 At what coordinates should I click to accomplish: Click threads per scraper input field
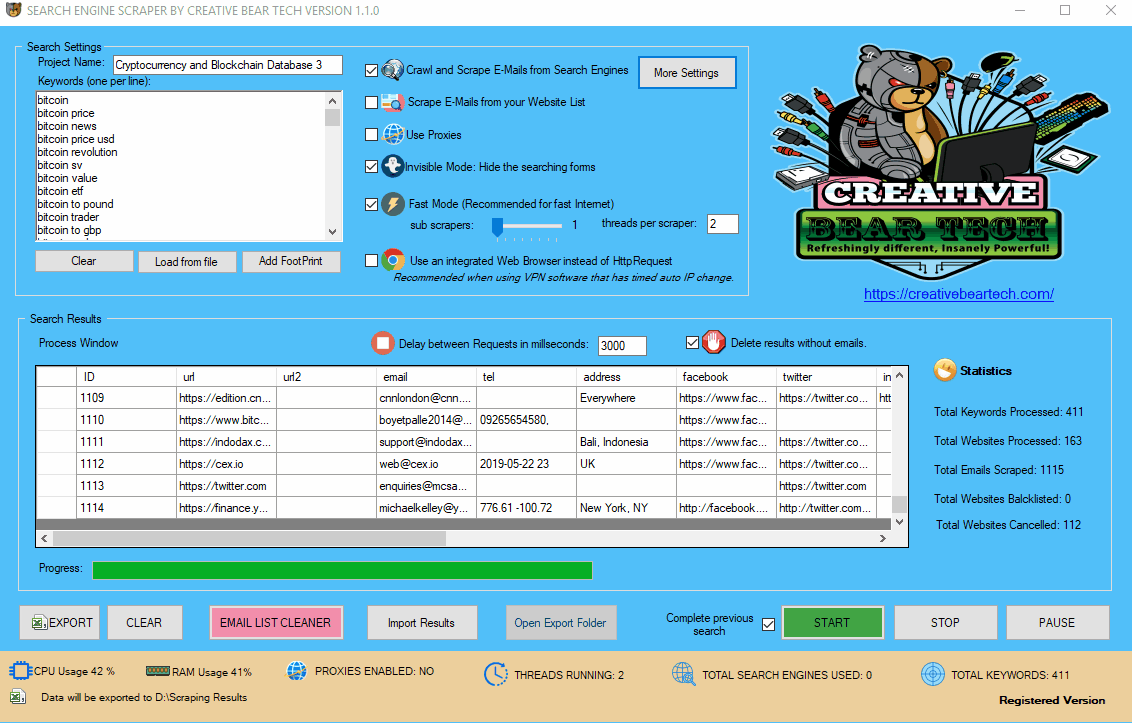(x=723, y=224)
